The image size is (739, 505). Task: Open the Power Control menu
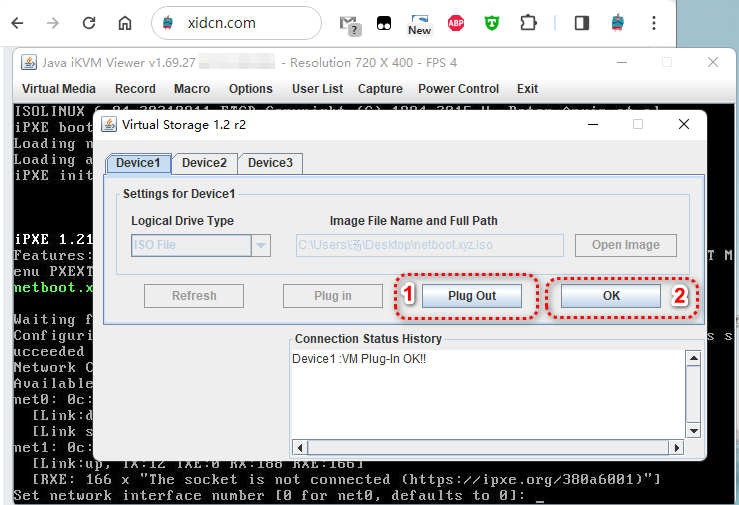tap(458, 89)
